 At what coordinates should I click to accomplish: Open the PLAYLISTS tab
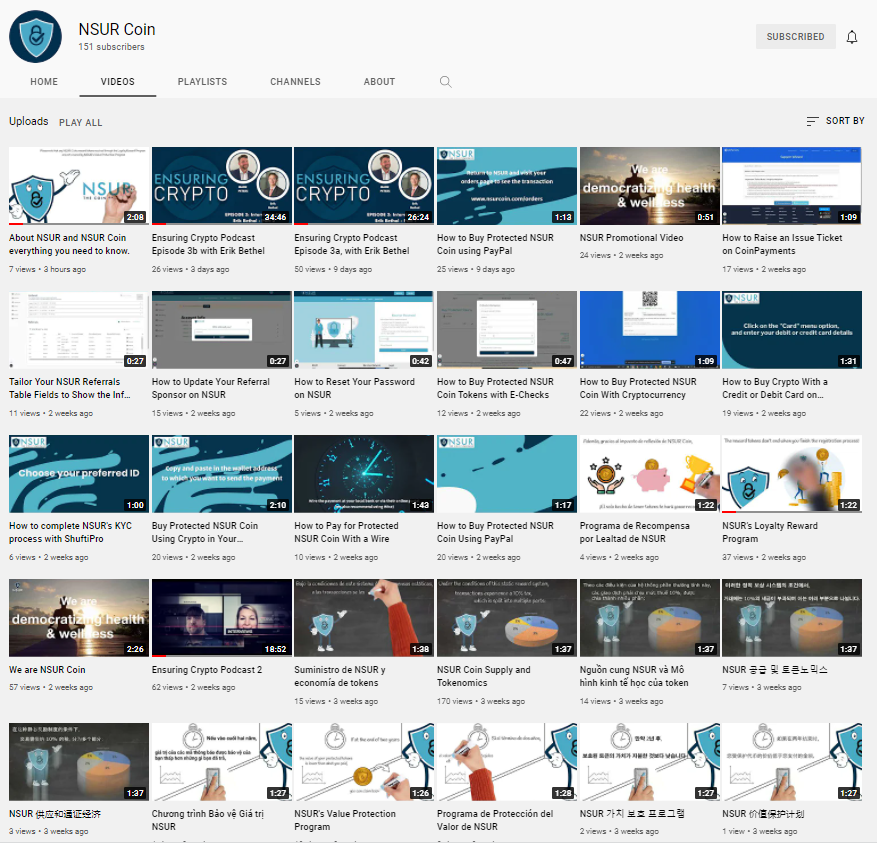(202, 82)
